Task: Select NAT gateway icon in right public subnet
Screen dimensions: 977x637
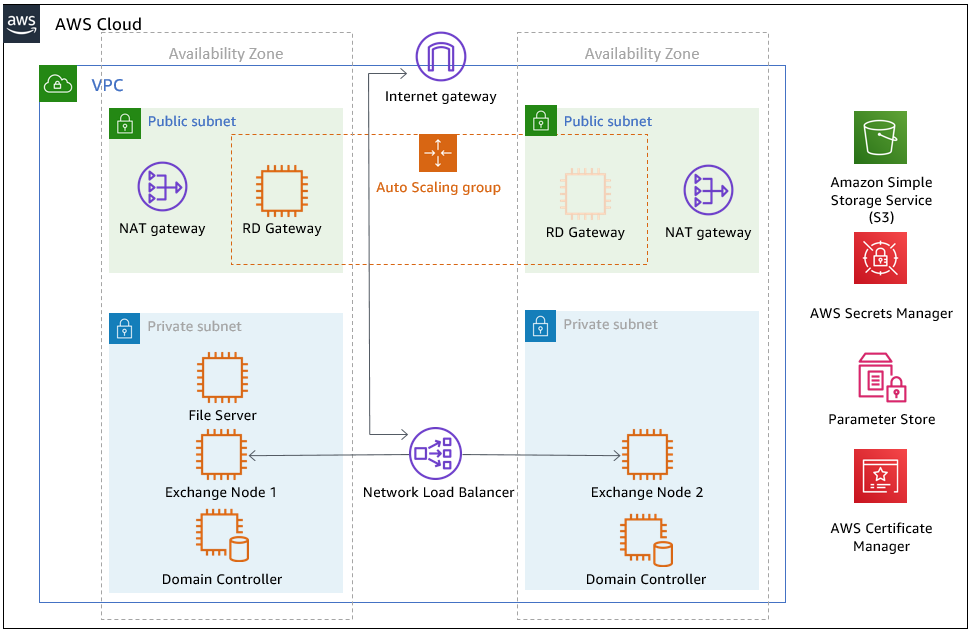Action: pyautogui.click(x=708, y=190)
